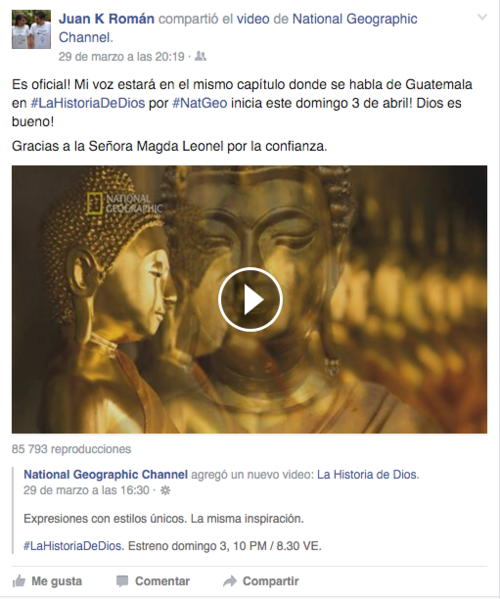Open the #NatGeo hashtag
This screenshot has width=500, height=599.
click(200, 103)
